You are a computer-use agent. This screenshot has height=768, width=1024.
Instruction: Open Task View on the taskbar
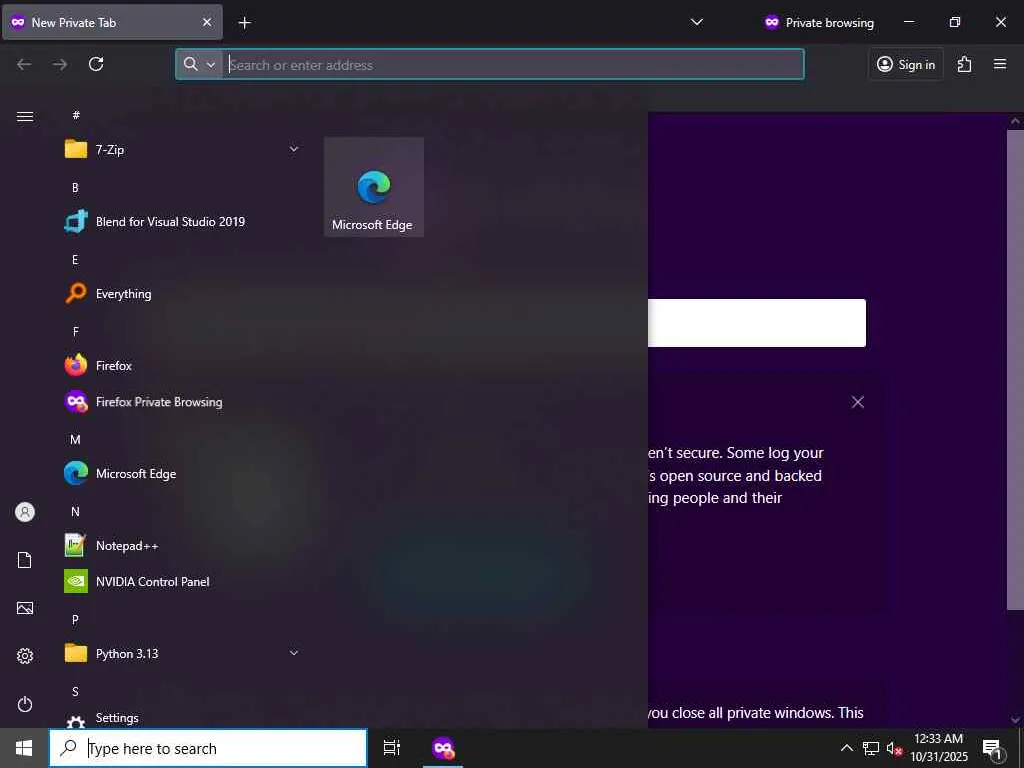pyautogui.click(x=392, y=748)
